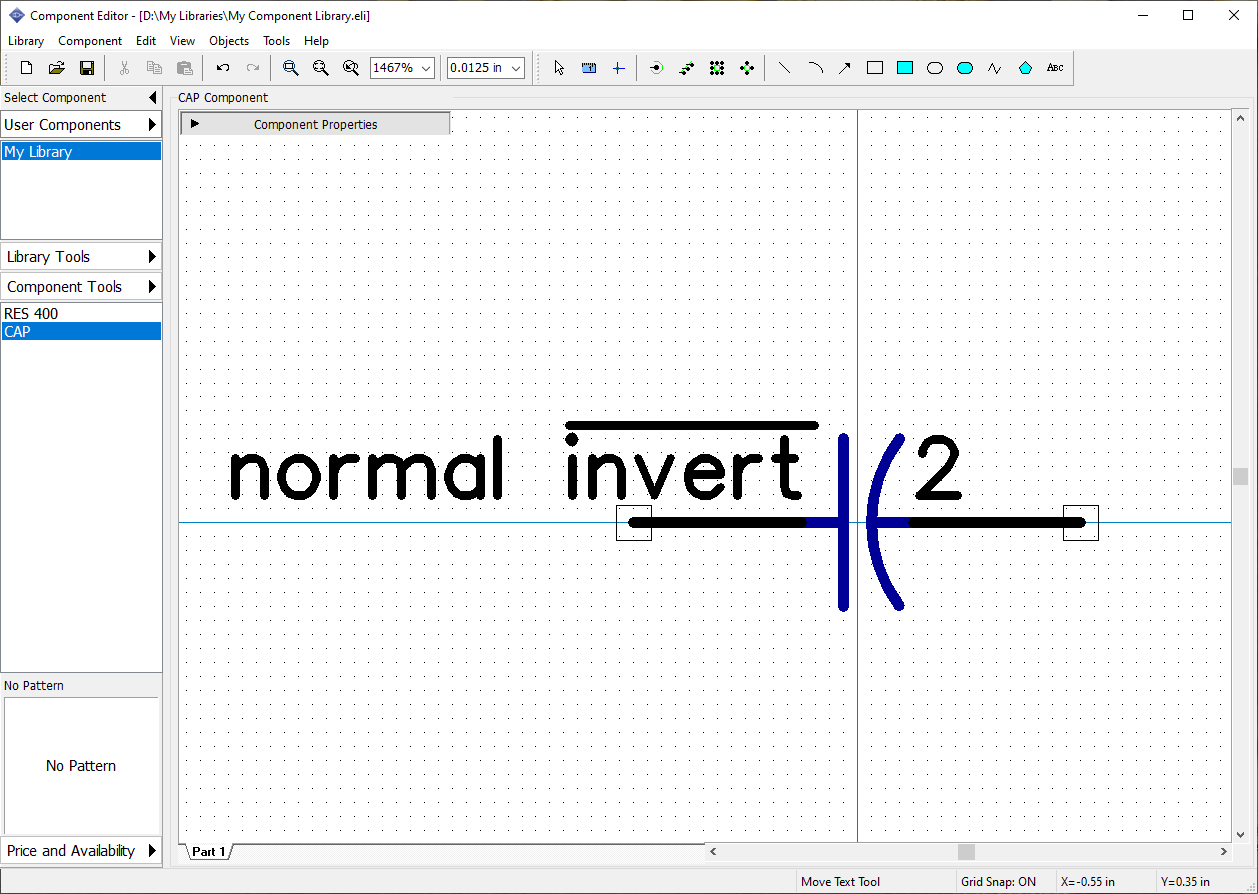This screenshot has width=1258, height=894.
Task: Open the 0.0125 in grid size dropdown
Action: pos(516,68)
